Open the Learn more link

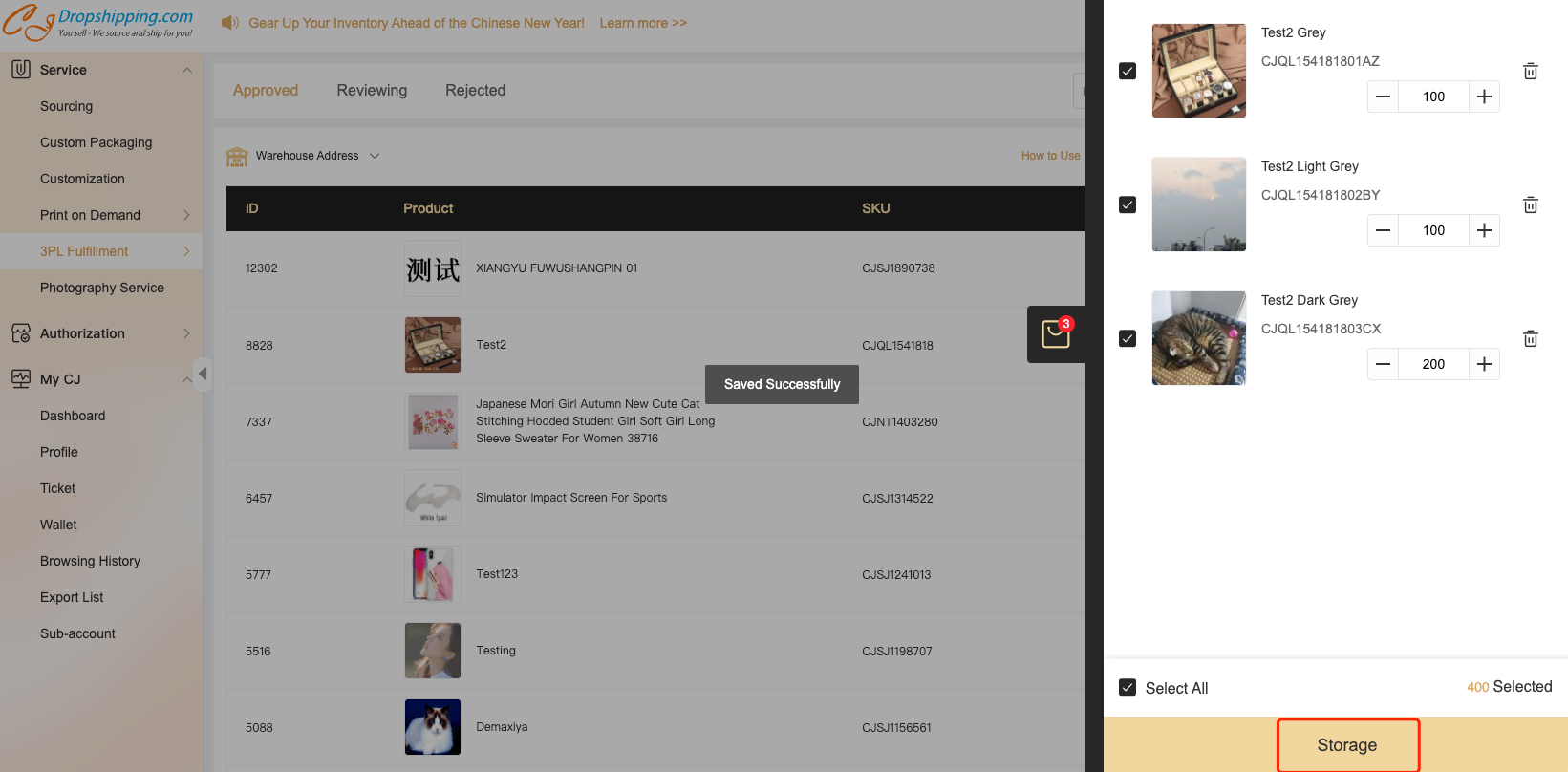(x=643, y=23)
